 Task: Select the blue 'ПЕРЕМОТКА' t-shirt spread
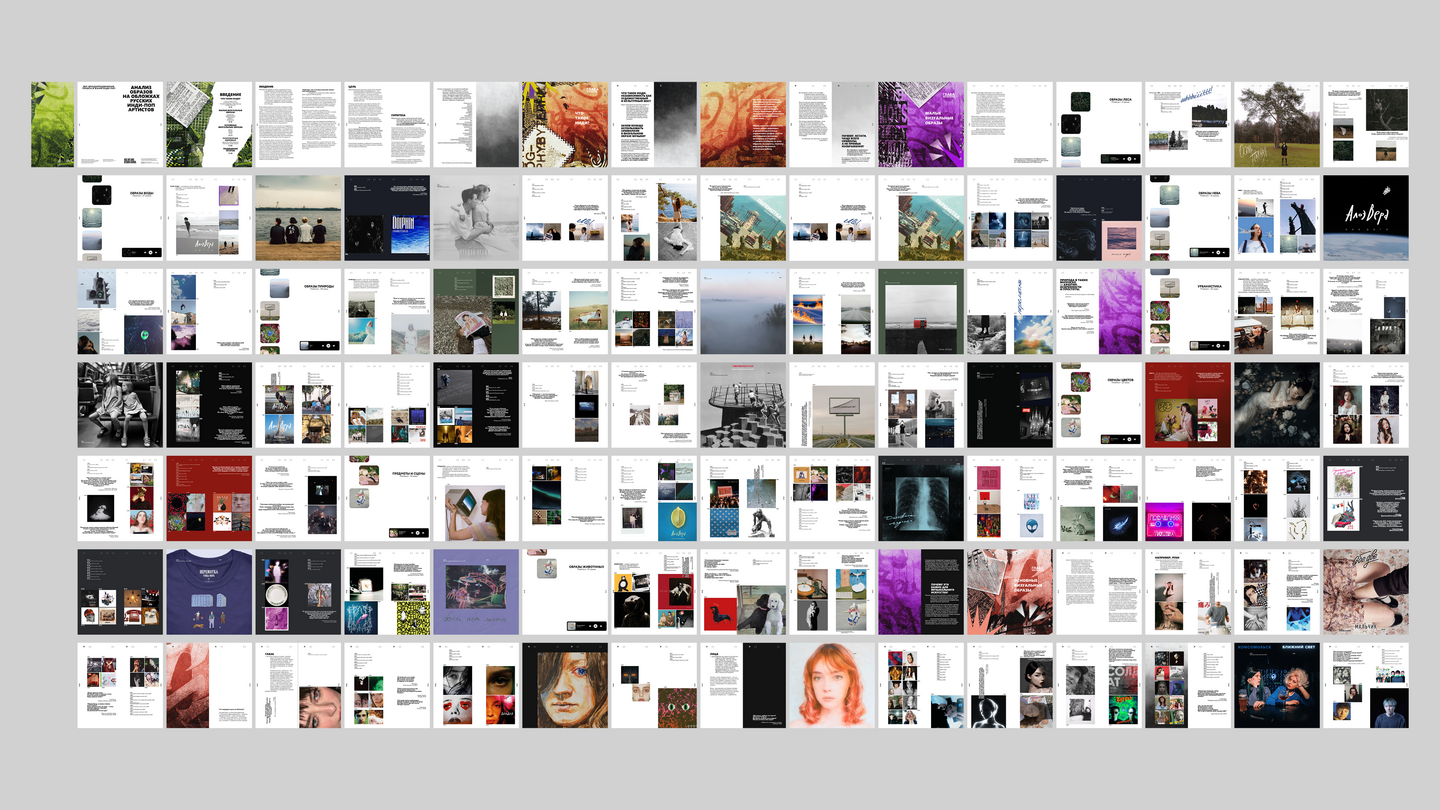(x=209, y=591)
